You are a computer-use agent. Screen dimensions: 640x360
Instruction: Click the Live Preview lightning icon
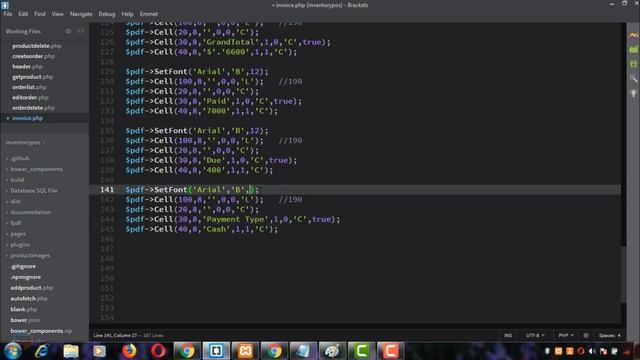click(x=633, y=36)
